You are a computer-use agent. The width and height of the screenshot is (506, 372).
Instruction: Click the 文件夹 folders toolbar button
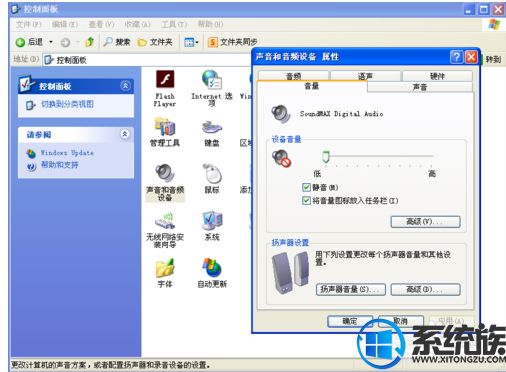155,42
